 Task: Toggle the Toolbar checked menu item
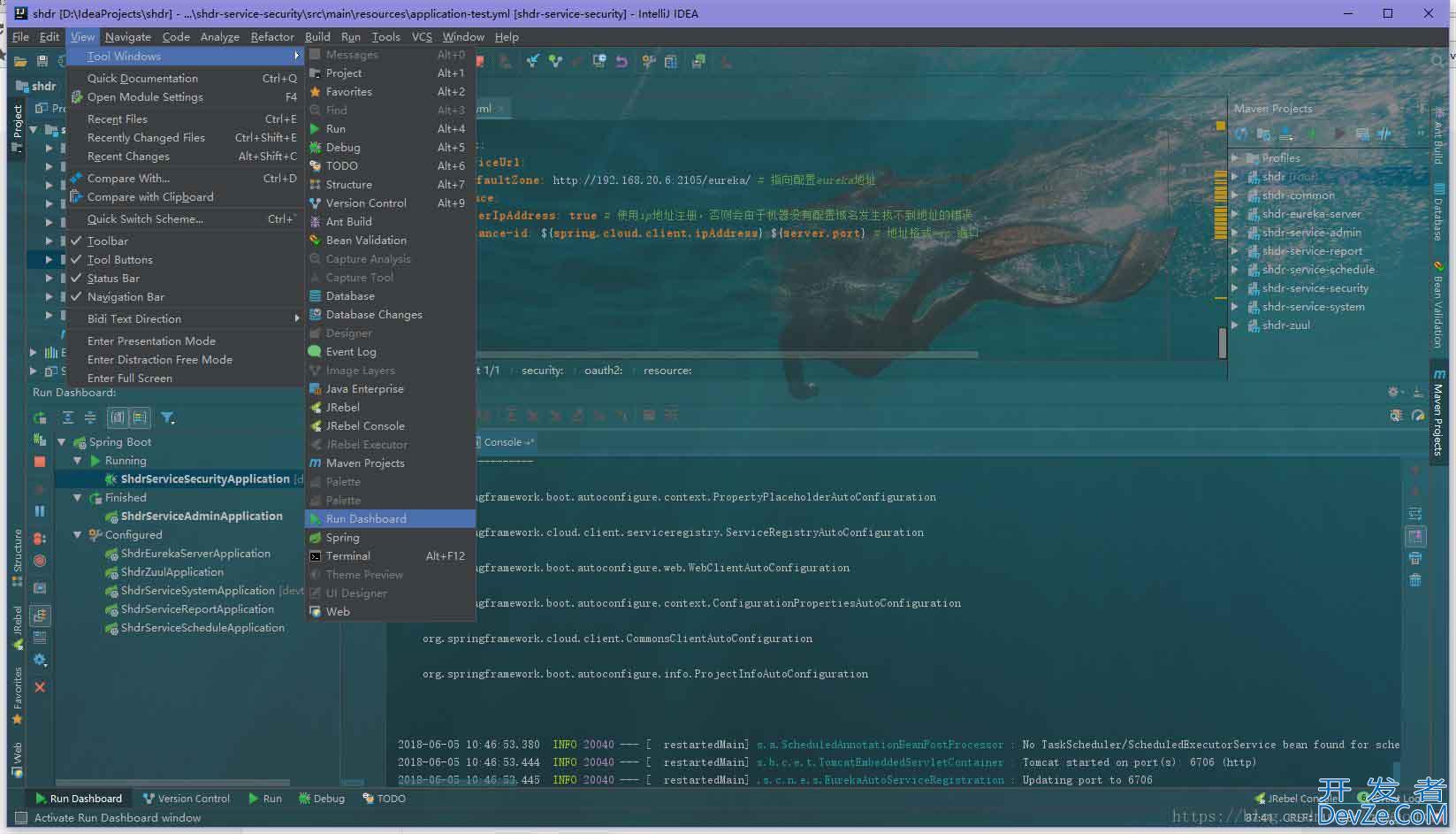(186, 241)
